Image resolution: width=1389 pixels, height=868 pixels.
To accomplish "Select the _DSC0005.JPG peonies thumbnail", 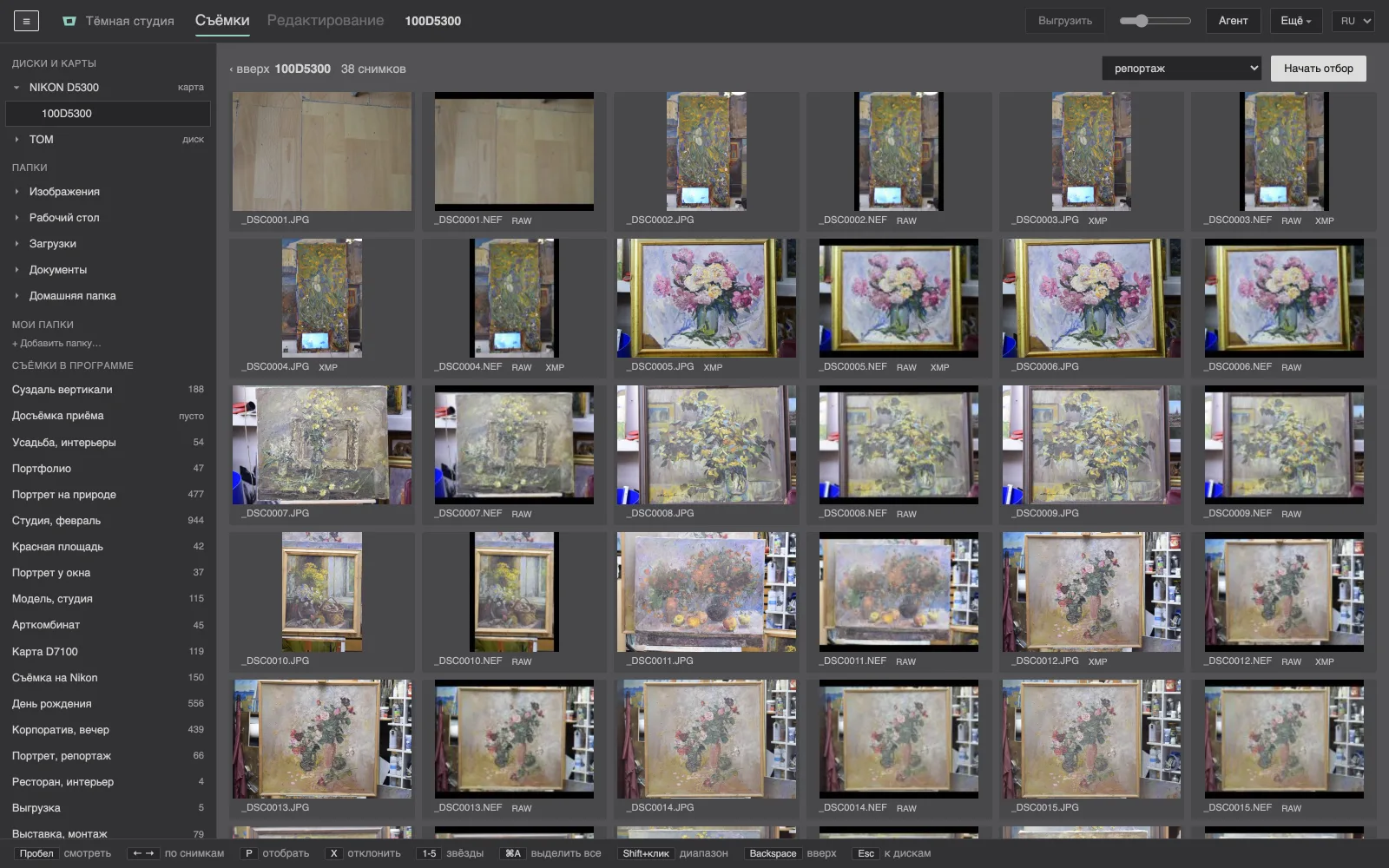I will pos(707,299).
